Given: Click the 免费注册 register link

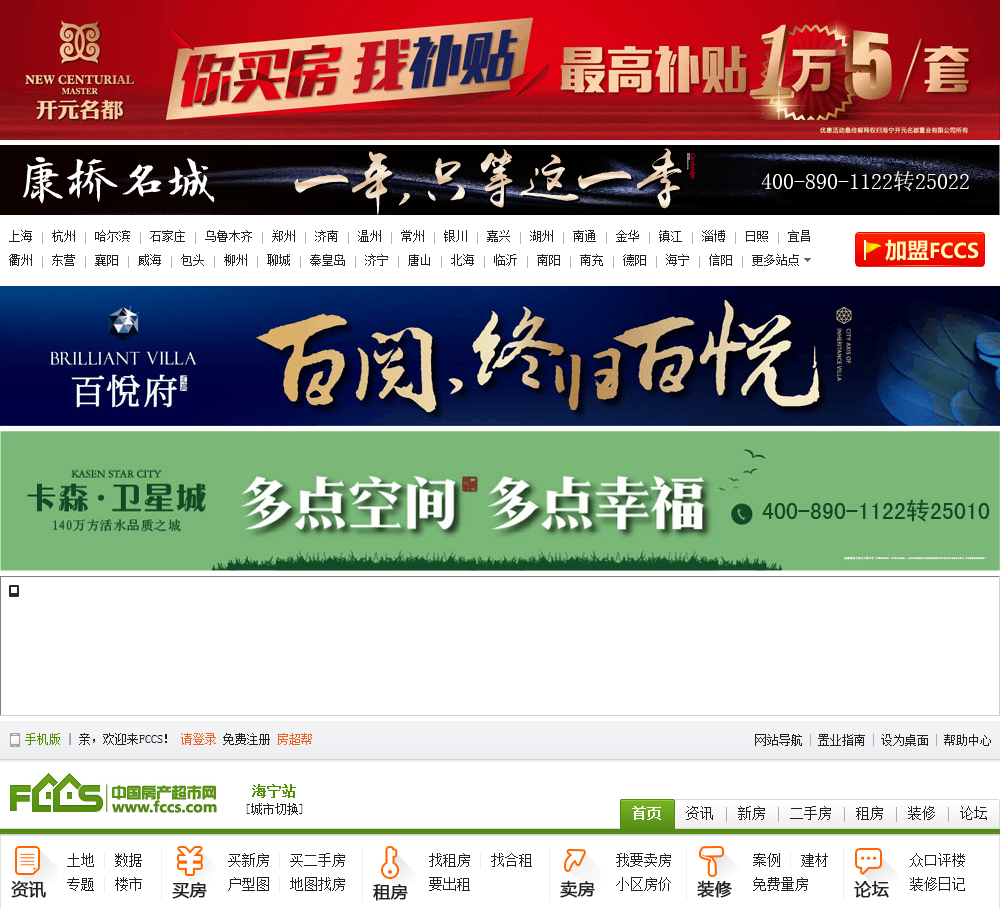Looking at the screenshot, I should 246,739.
